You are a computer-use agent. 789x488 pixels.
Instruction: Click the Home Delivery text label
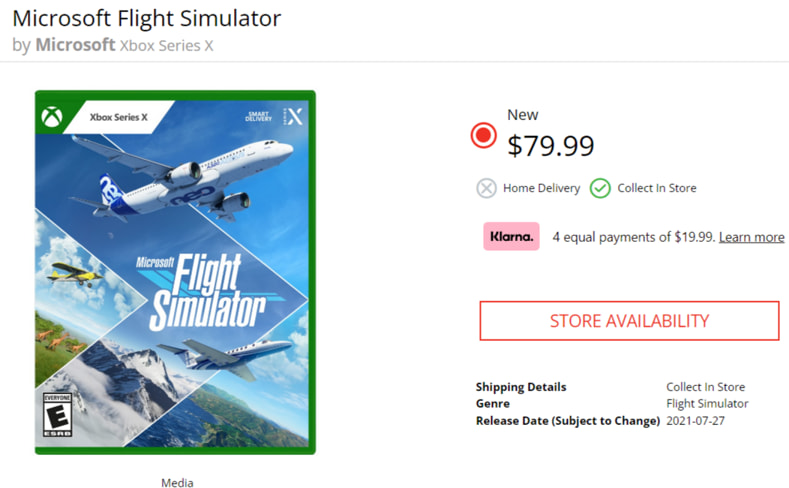(x=541, y=188)
